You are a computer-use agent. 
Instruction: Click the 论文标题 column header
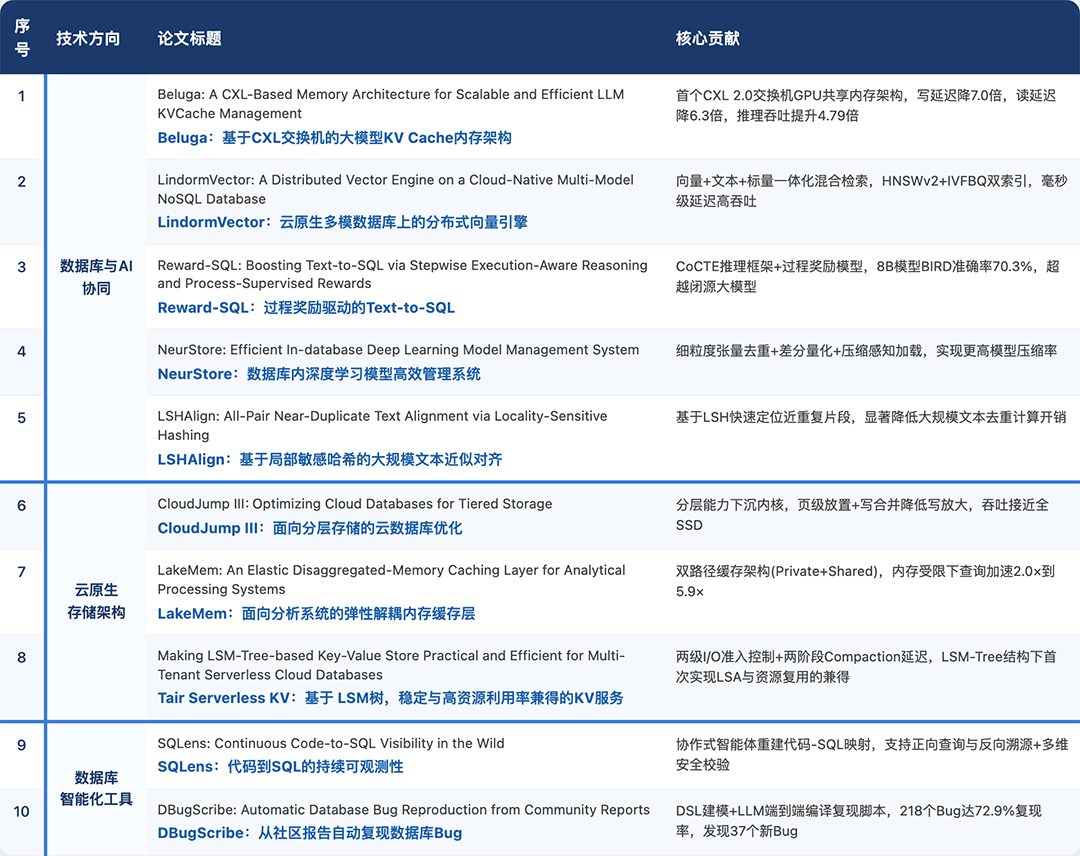tap(189, 39)
